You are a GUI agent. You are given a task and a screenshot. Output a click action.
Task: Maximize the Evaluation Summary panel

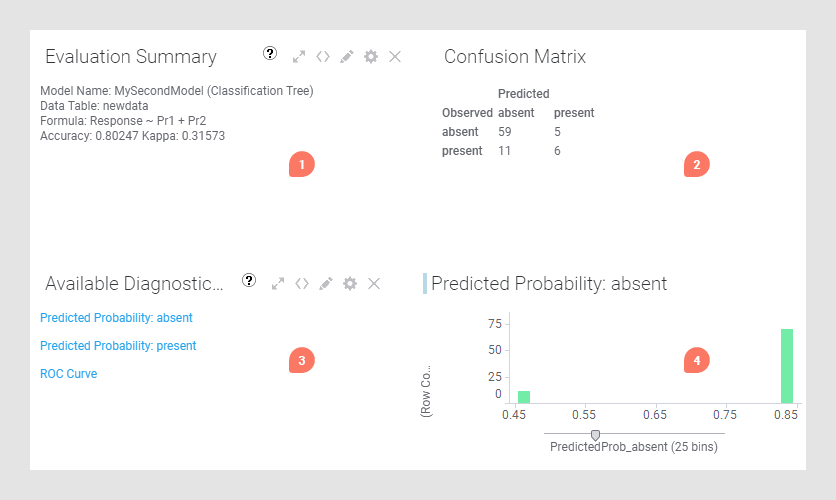click(299, 57)
